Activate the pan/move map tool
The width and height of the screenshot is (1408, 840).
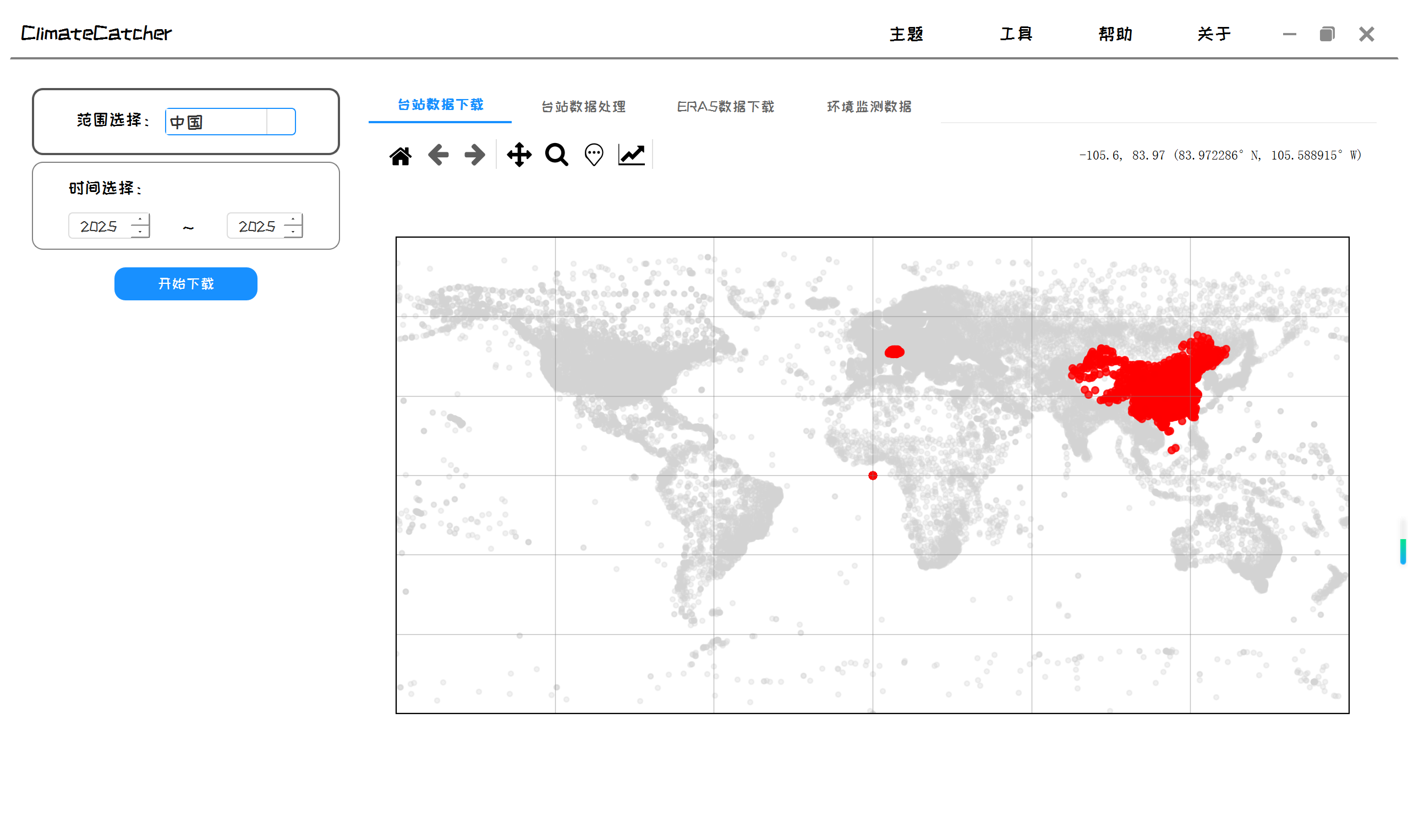pos(519,155)
